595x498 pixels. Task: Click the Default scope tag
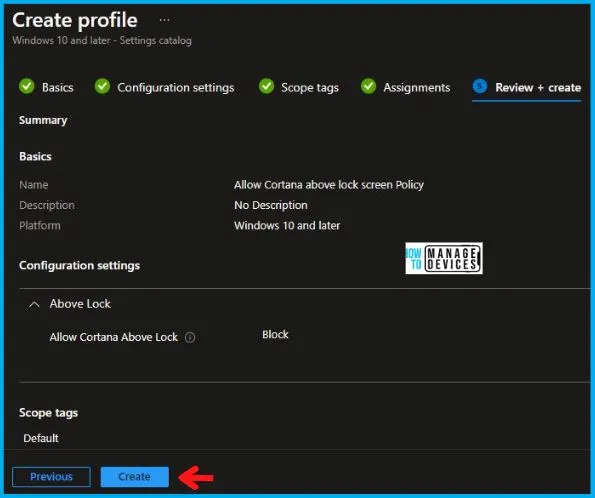pyautogui.click(x=41, y=438)
